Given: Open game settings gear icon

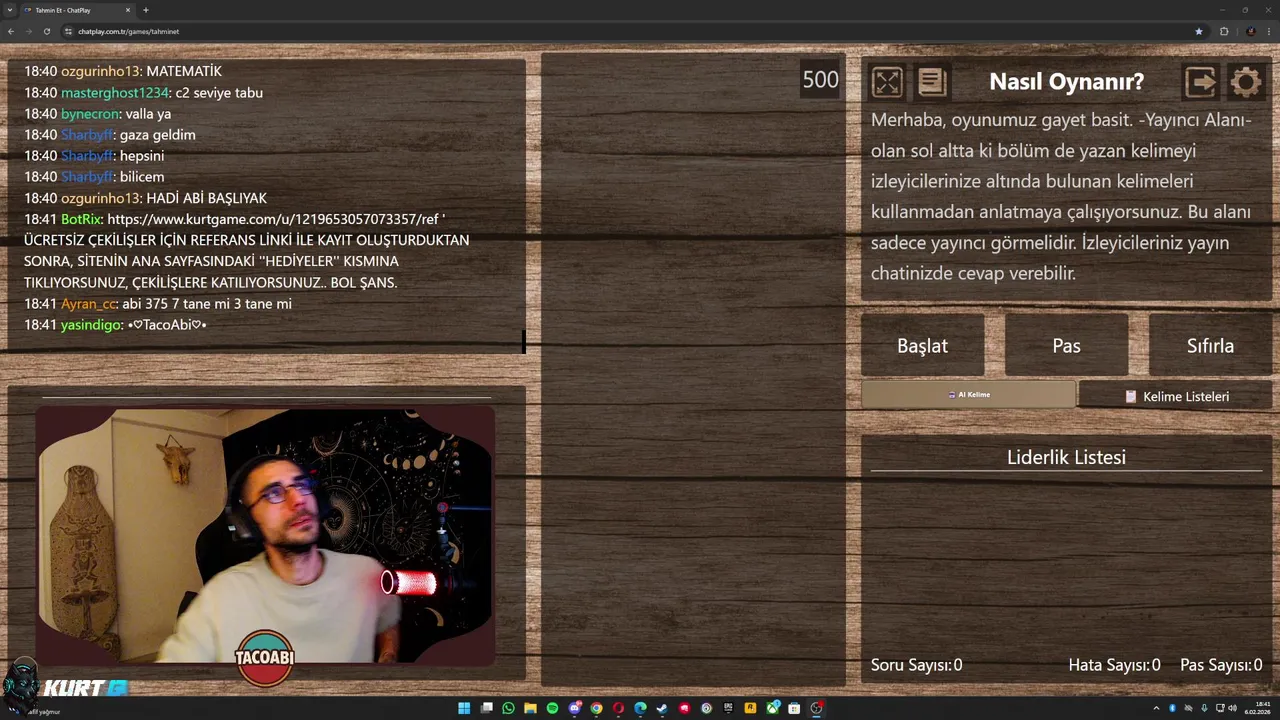Looking at the screenshot, I should pos(1246,82).
